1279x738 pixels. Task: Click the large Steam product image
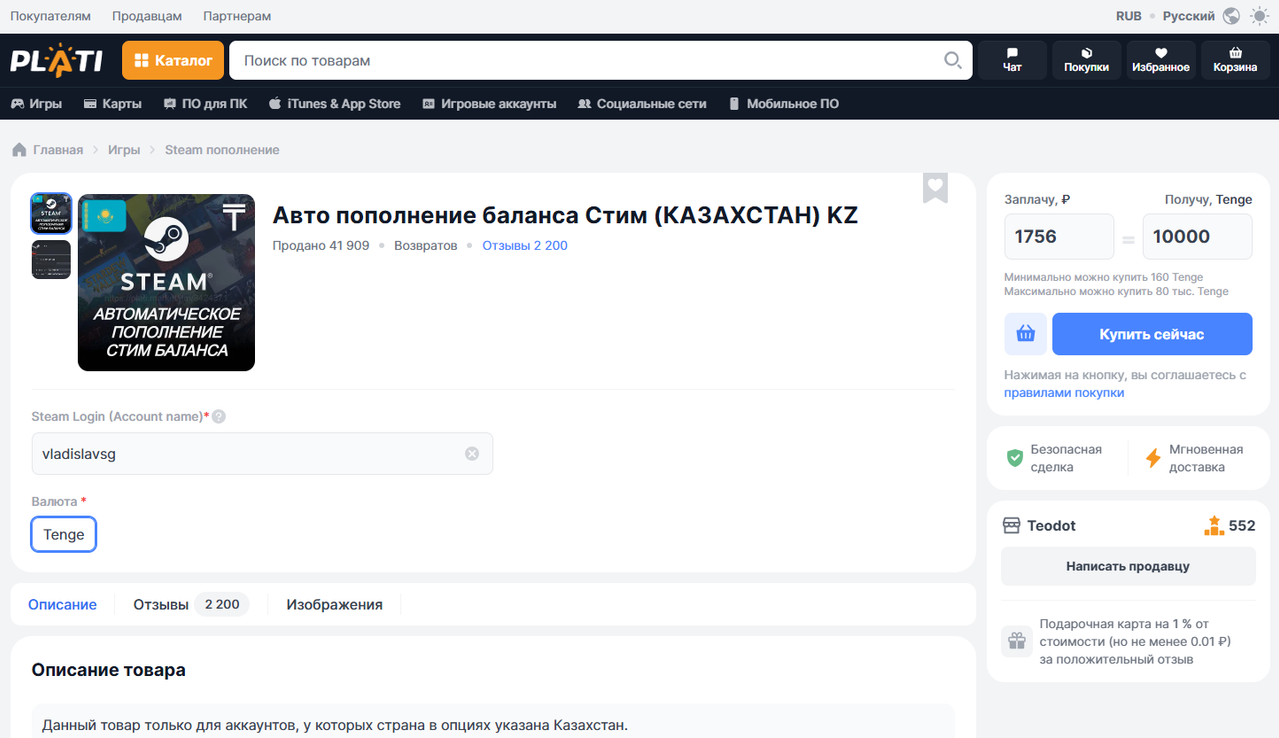(x=166, y=282)
